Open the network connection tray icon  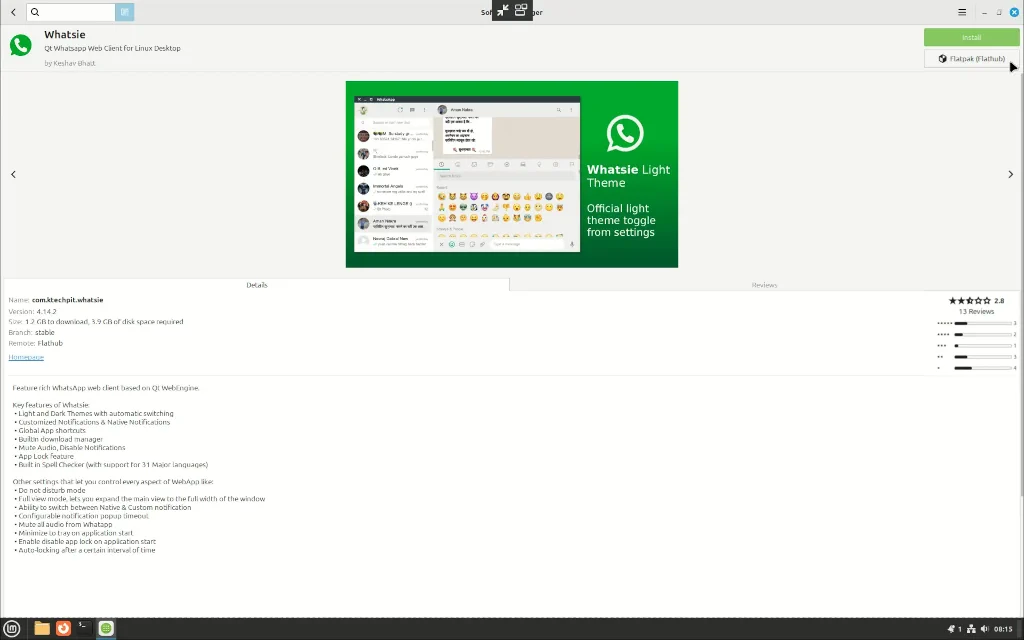point(971,629)
